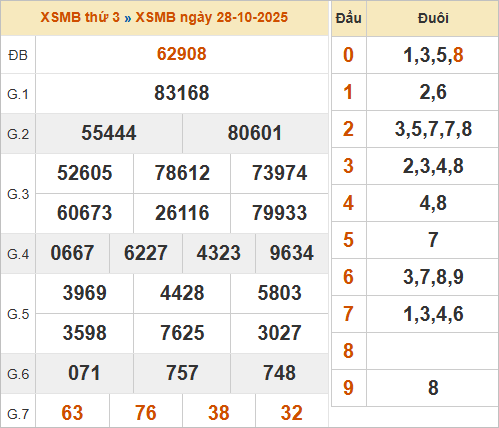Click Đầu 3 in the tail table
Screen dimensions: 499x428
click(348, 166)
